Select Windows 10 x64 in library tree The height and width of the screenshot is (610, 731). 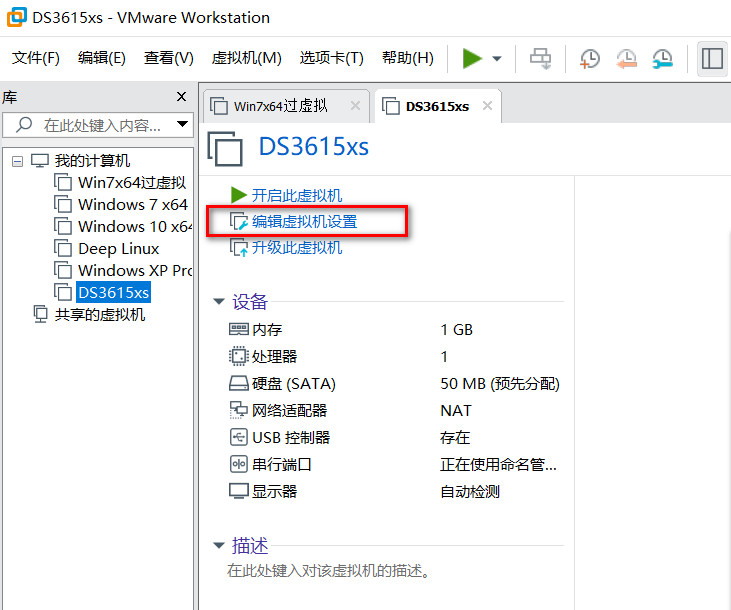click(135, 226)
